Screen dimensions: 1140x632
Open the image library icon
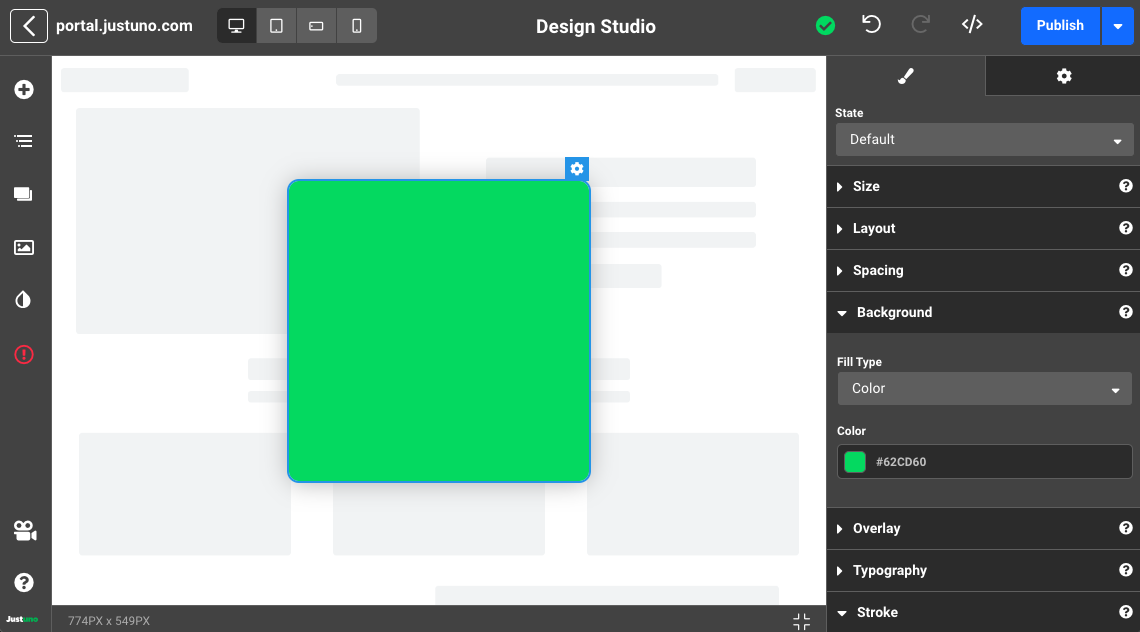point(24,247)
